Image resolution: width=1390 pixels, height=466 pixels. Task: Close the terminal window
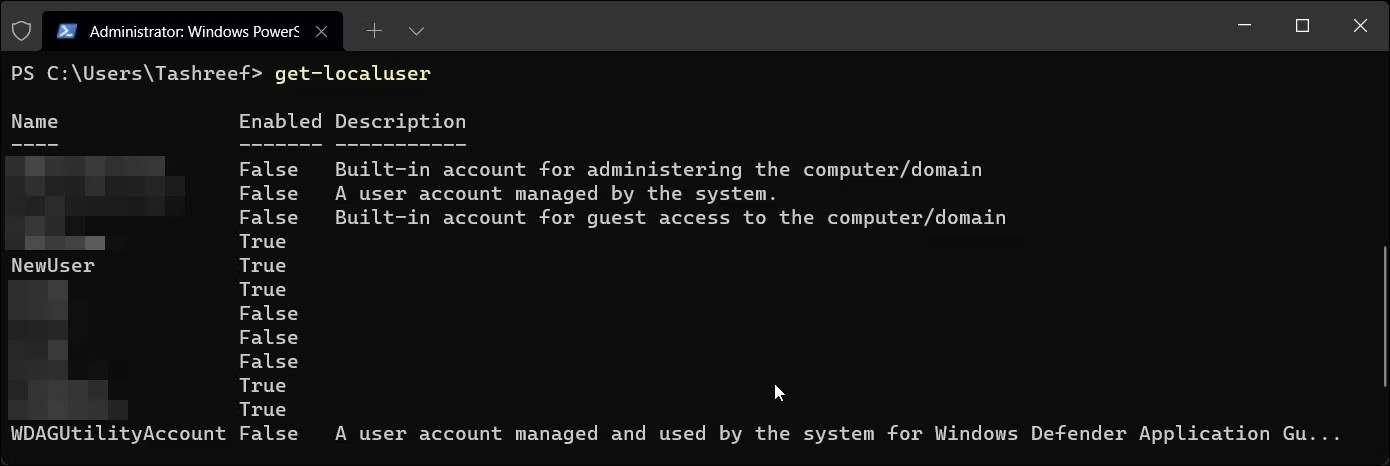[1360, 26]
